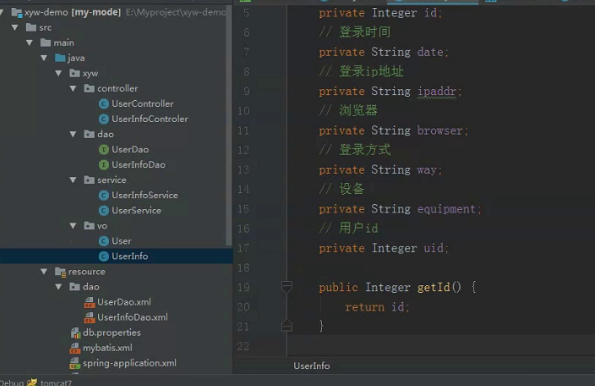Click the UserInfoService class icon
The width and height of the screenshot is (595, 386).
click(104, 195)
